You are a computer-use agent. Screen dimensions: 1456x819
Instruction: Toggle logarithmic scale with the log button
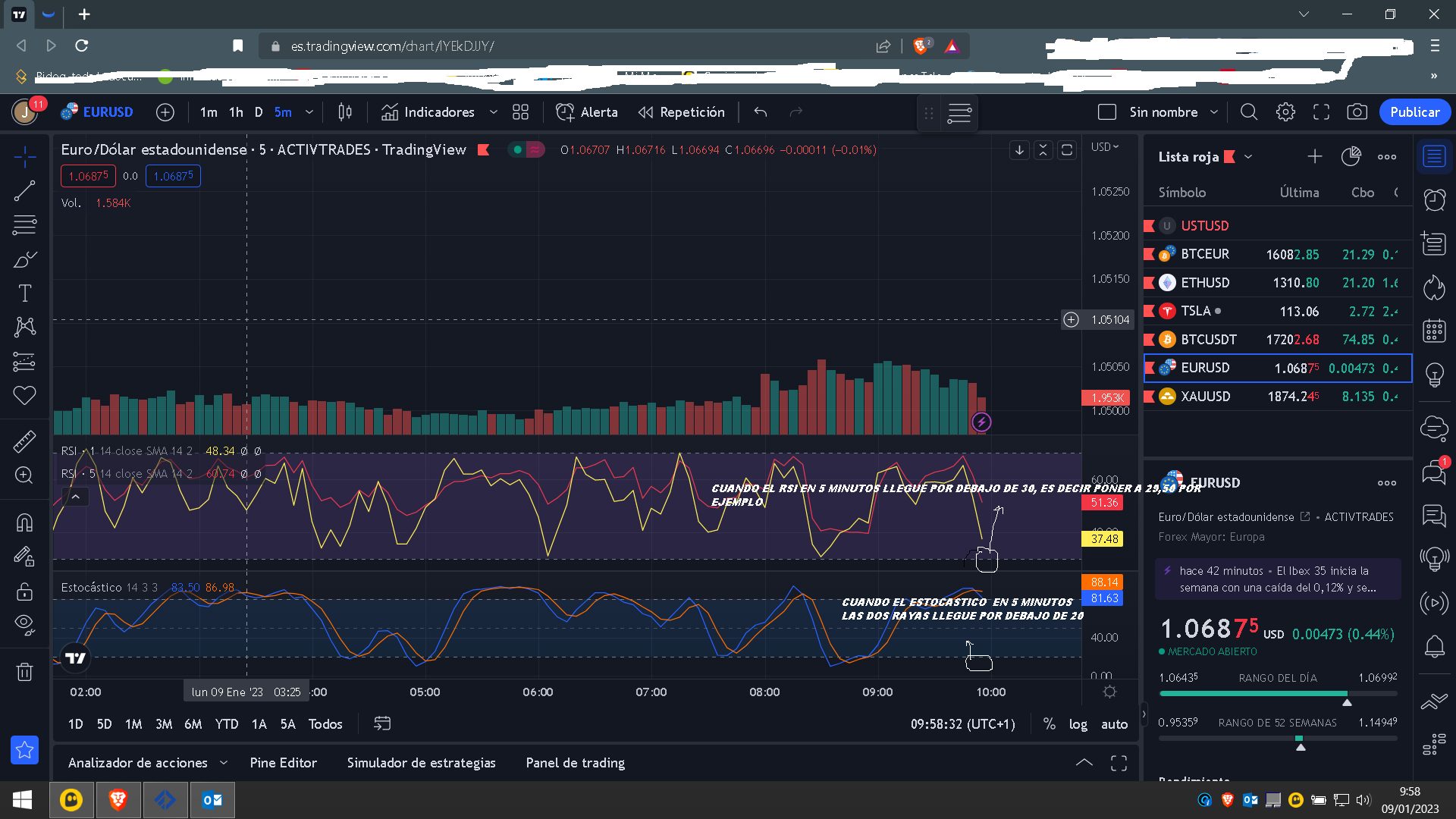[1078, 724]
